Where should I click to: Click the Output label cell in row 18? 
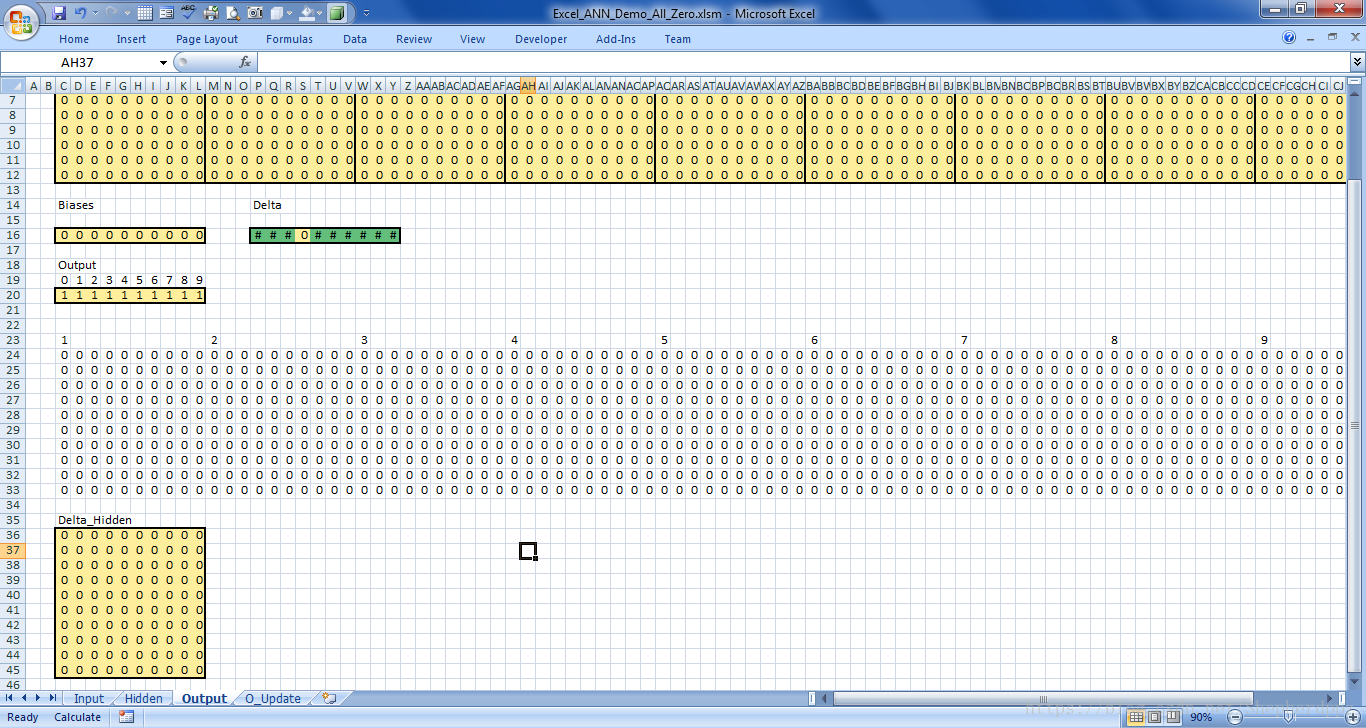tap(77, 265)
